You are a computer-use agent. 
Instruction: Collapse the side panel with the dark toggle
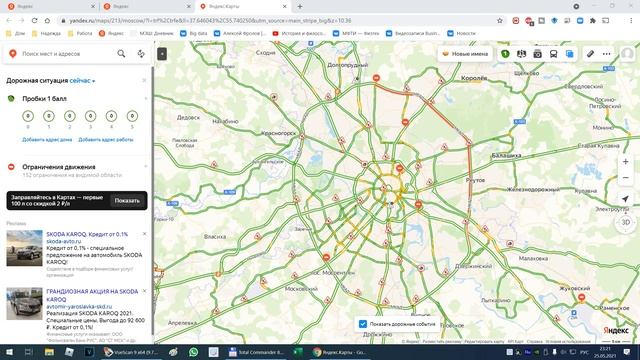click(162, 53)
